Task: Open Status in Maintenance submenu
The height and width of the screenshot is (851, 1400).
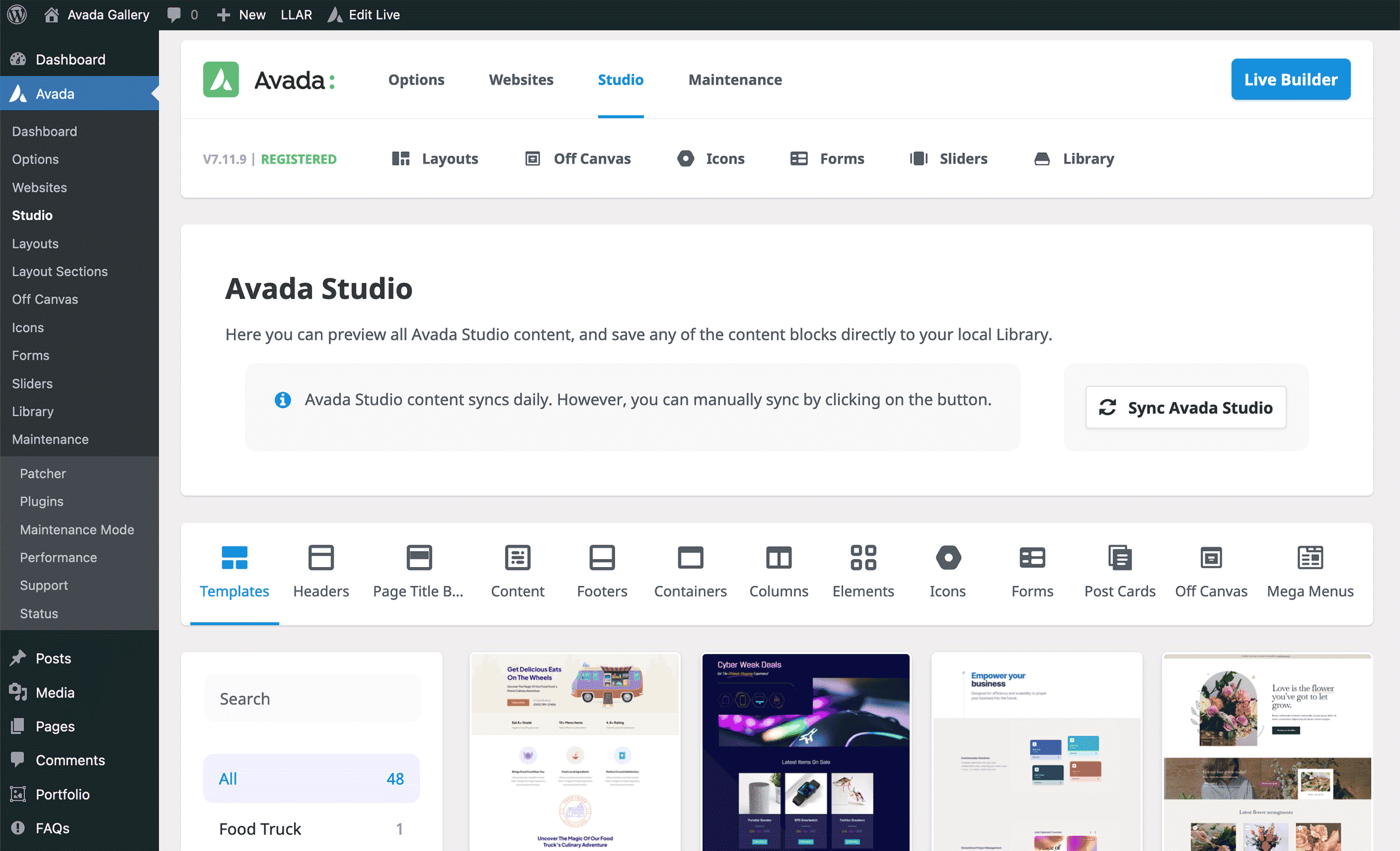Action: (x=39, y=614)
